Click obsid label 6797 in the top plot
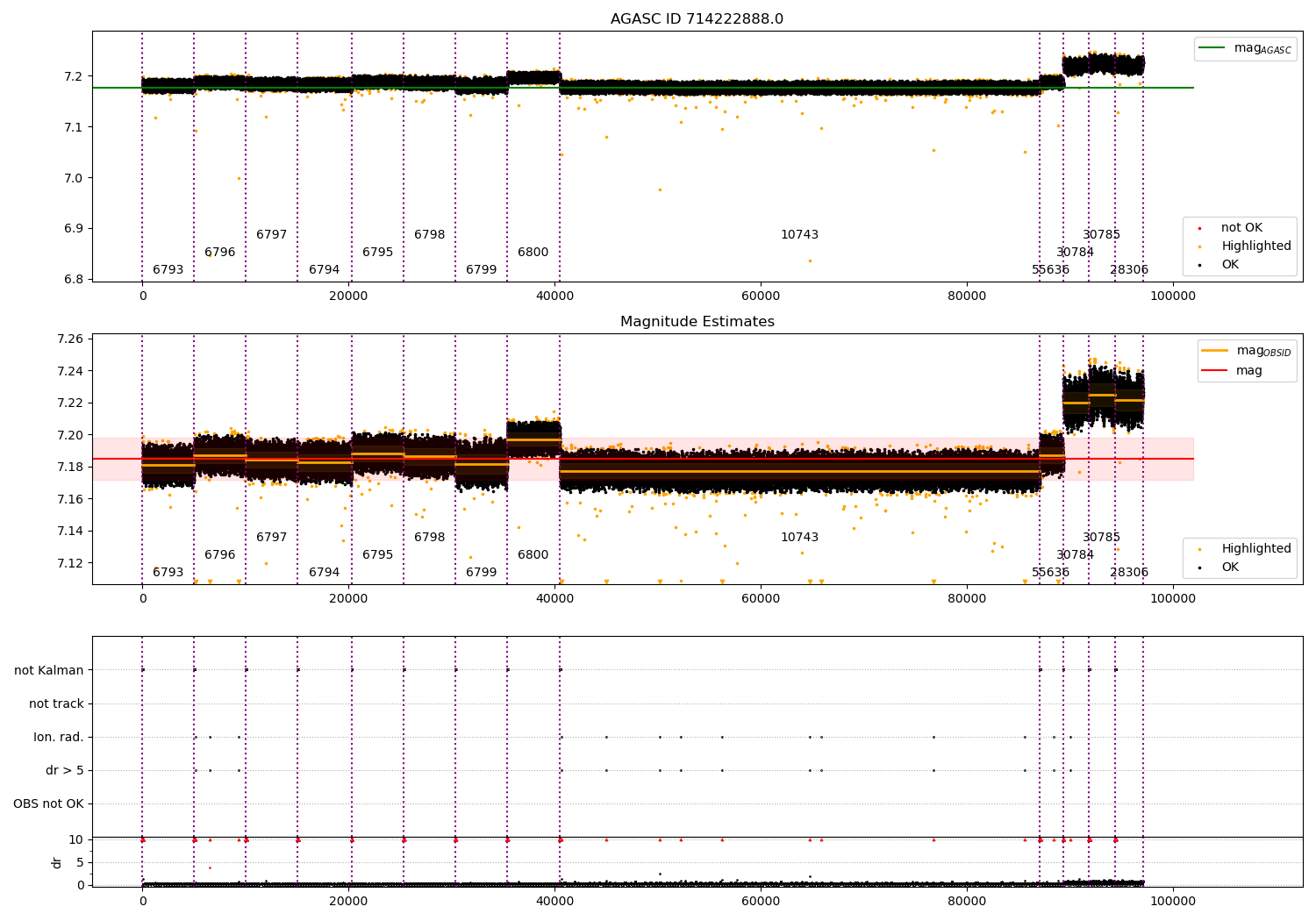 point(272,235)
